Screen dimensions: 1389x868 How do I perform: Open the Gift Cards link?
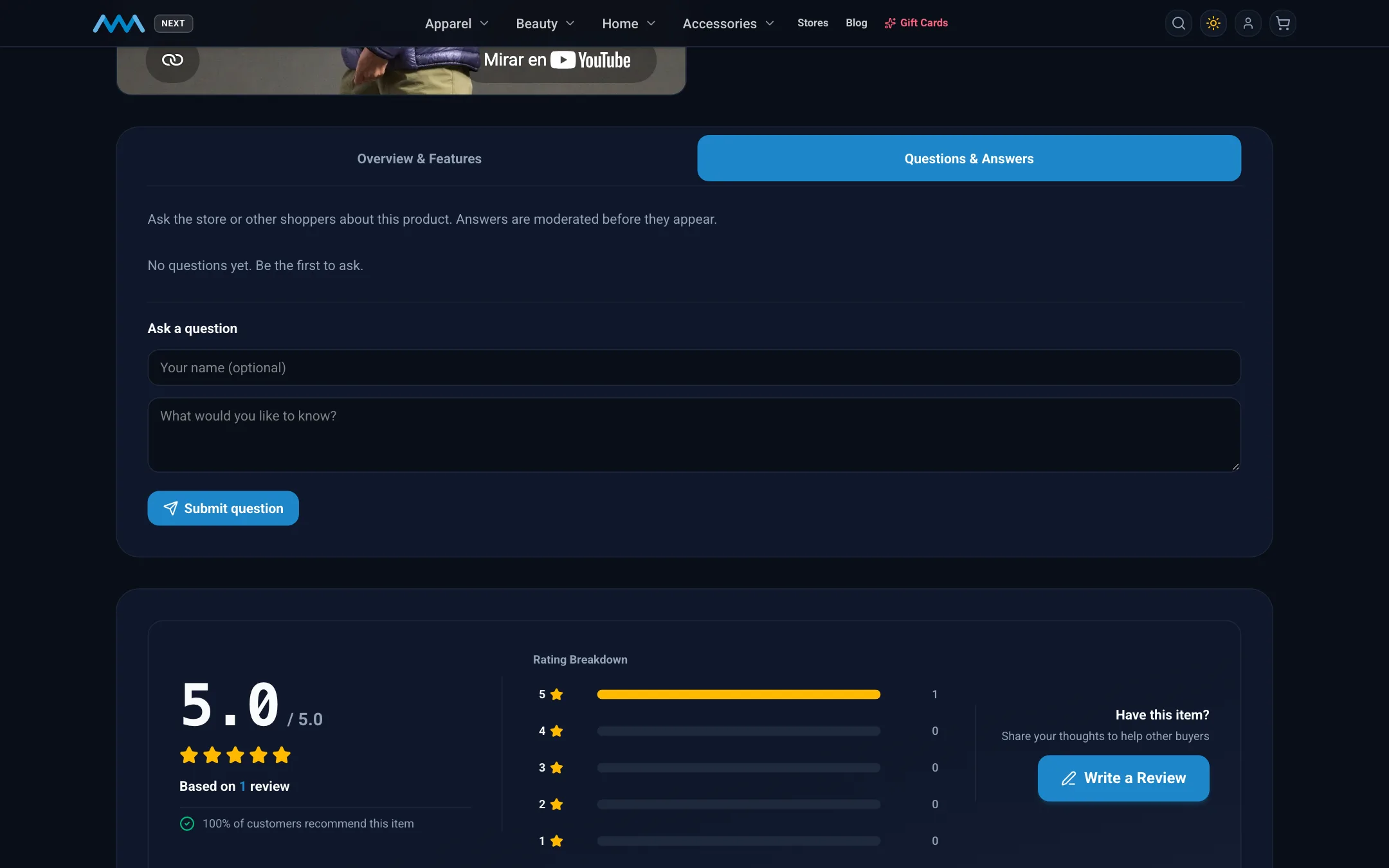916,23
